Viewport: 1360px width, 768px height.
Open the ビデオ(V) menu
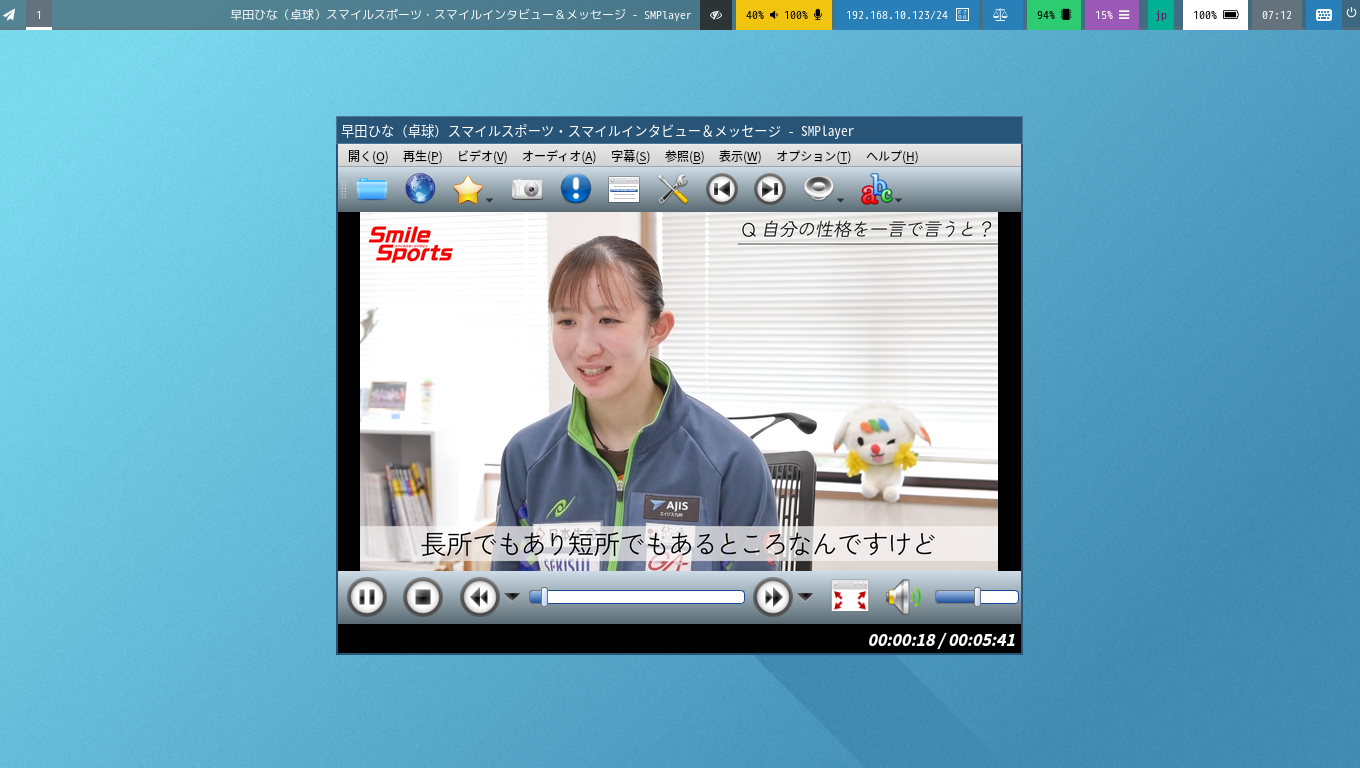click(482, 156)
